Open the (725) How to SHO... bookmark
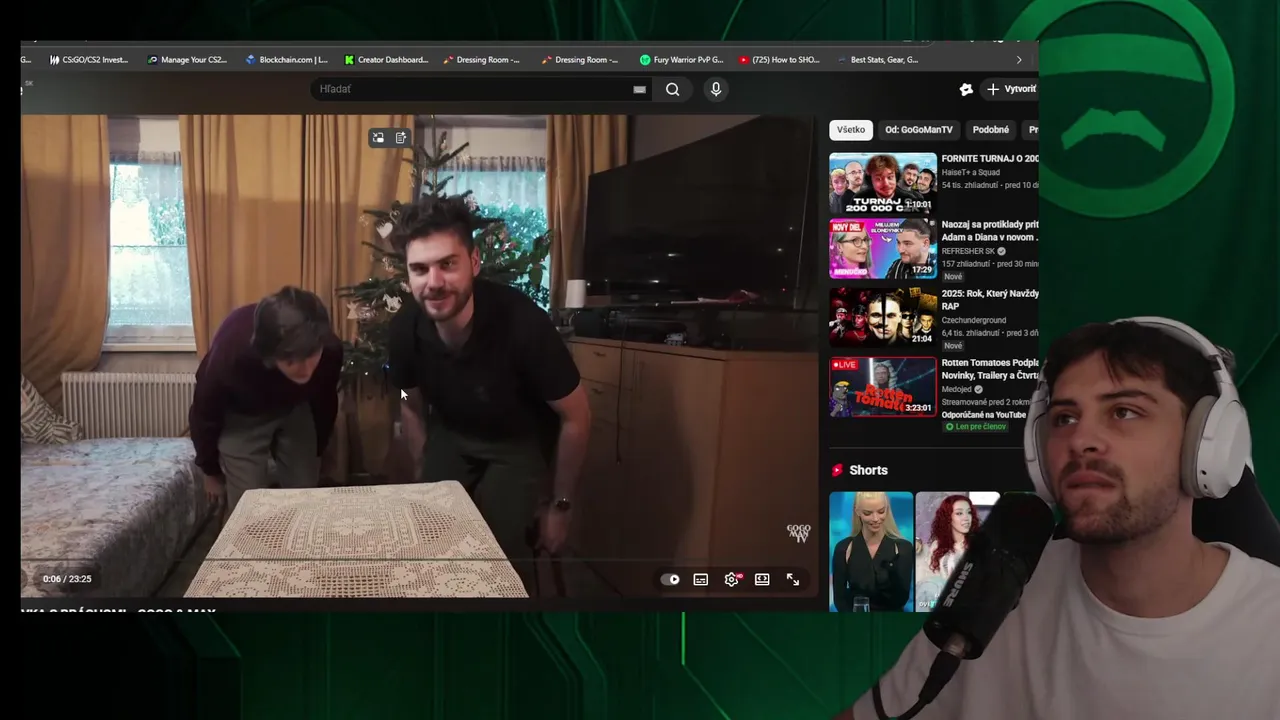1280x720 pixels. point(779,60)
